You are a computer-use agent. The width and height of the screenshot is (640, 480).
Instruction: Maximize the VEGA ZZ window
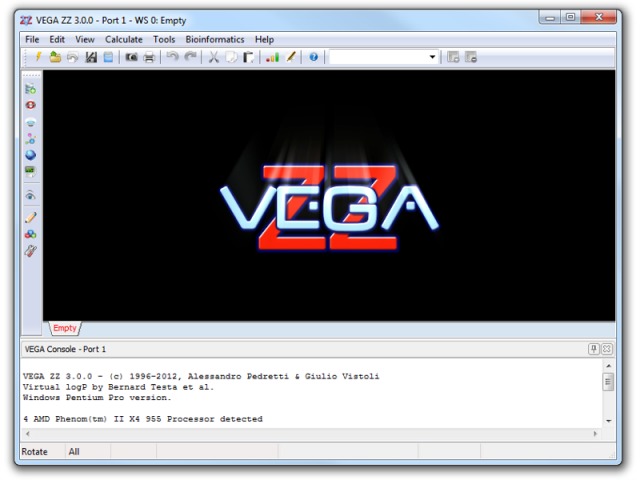pyautogui.click(x=570, y=18)
